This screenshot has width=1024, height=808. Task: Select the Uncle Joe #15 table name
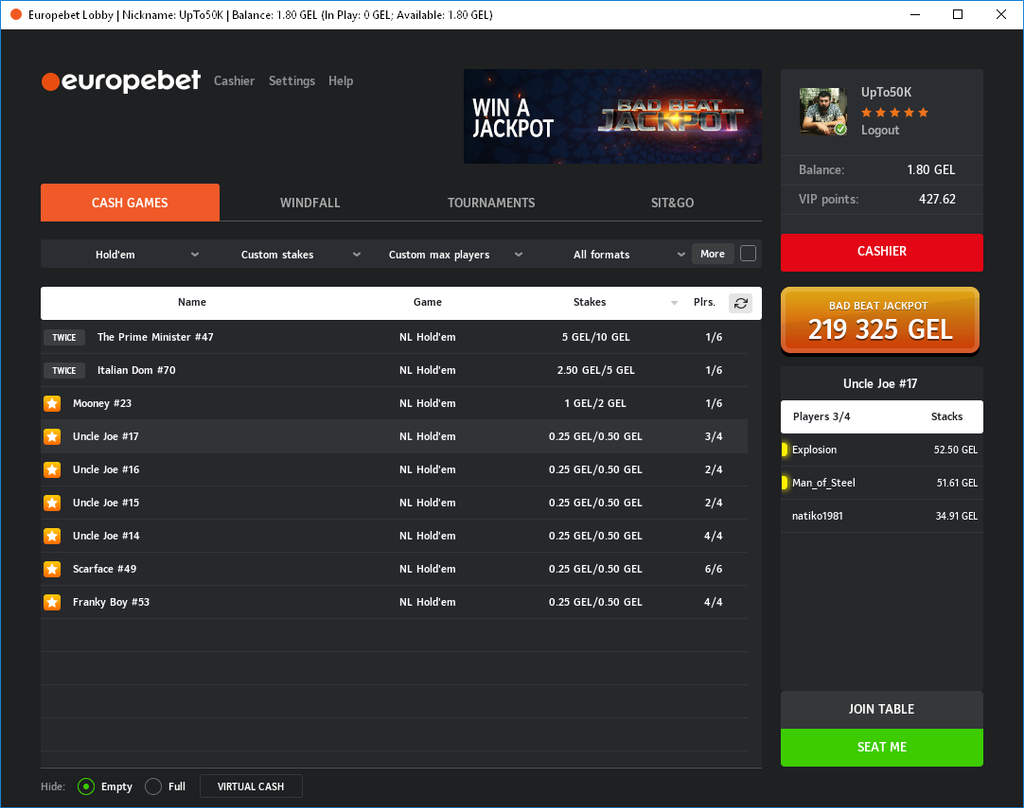106,503
